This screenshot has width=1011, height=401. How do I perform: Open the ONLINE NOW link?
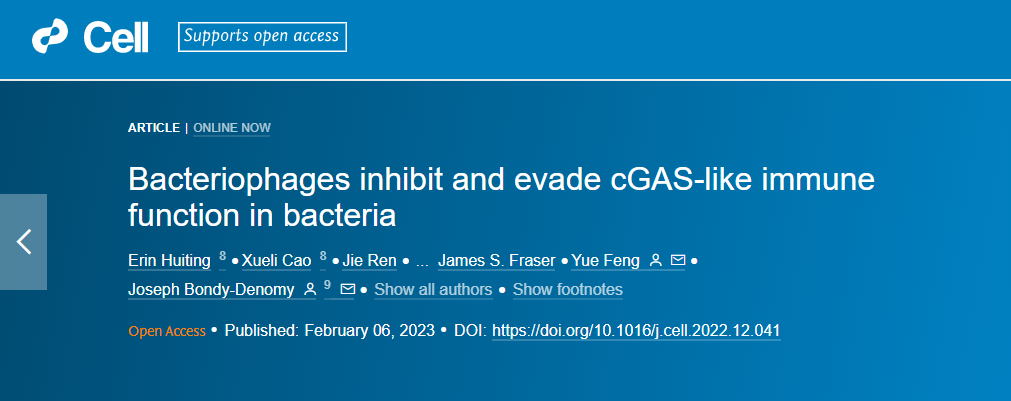coord(232,128)
